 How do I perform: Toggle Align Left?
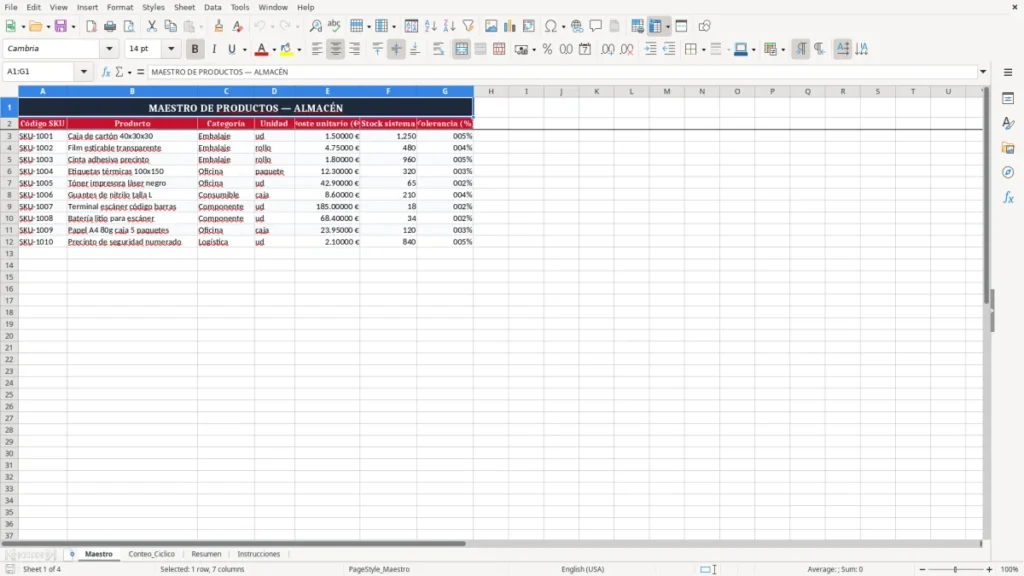pos(317,49)
